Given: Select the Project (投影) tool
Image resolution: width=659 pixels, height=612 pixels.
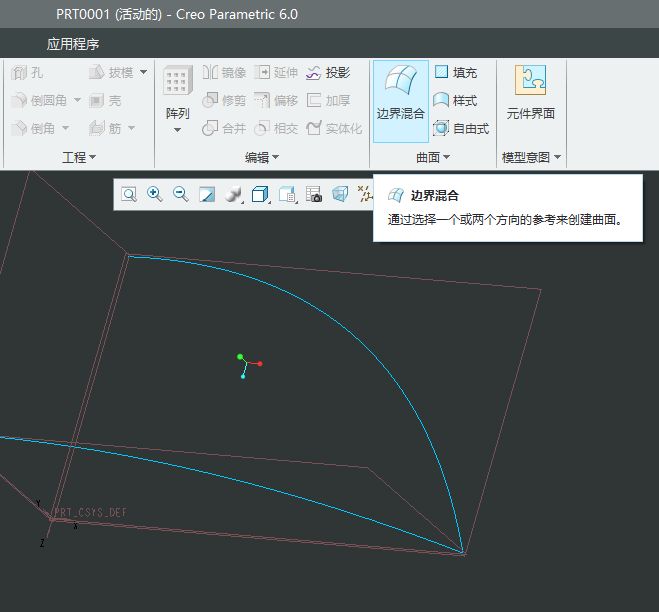Looking at the screenshot, I should pos(328,73).
